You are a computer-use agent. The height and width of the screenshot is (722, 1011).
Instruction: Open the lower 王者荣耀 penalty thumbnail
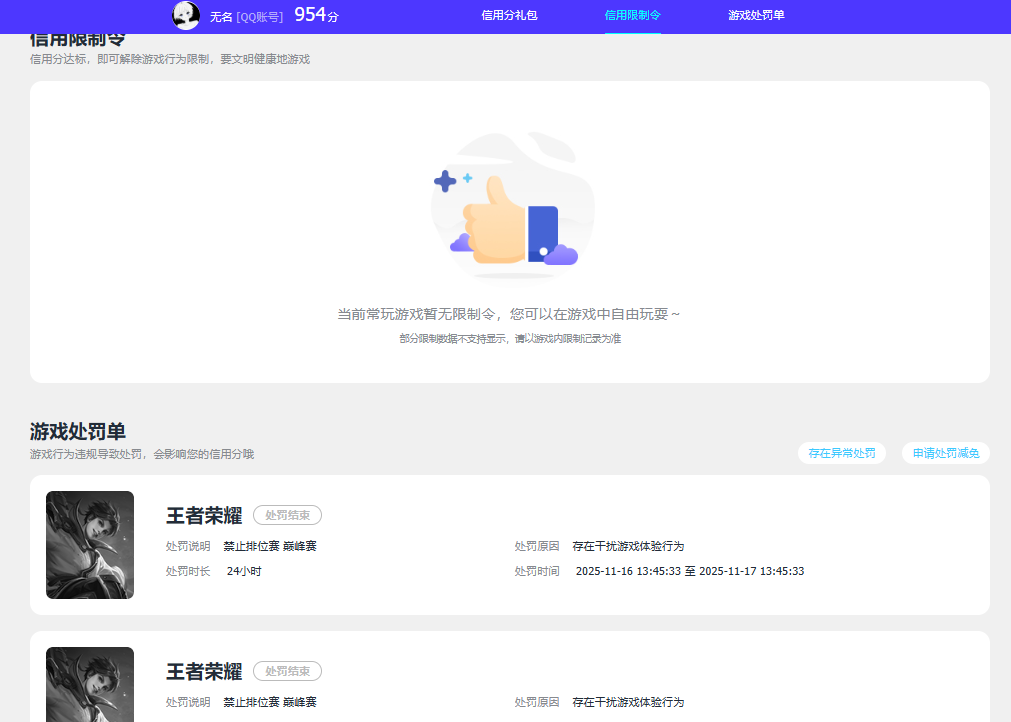tap(90, 685)
